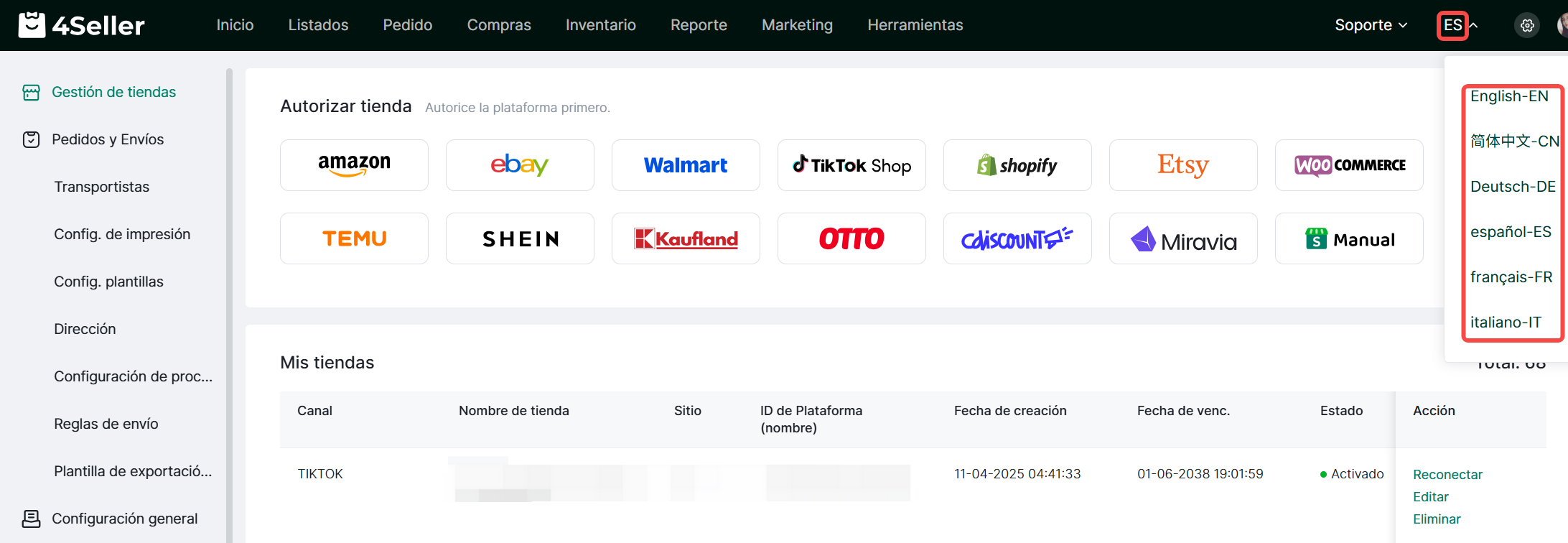Select the TikTok Shop platform tile
1568x543 pixels.
tap(851, 165)
